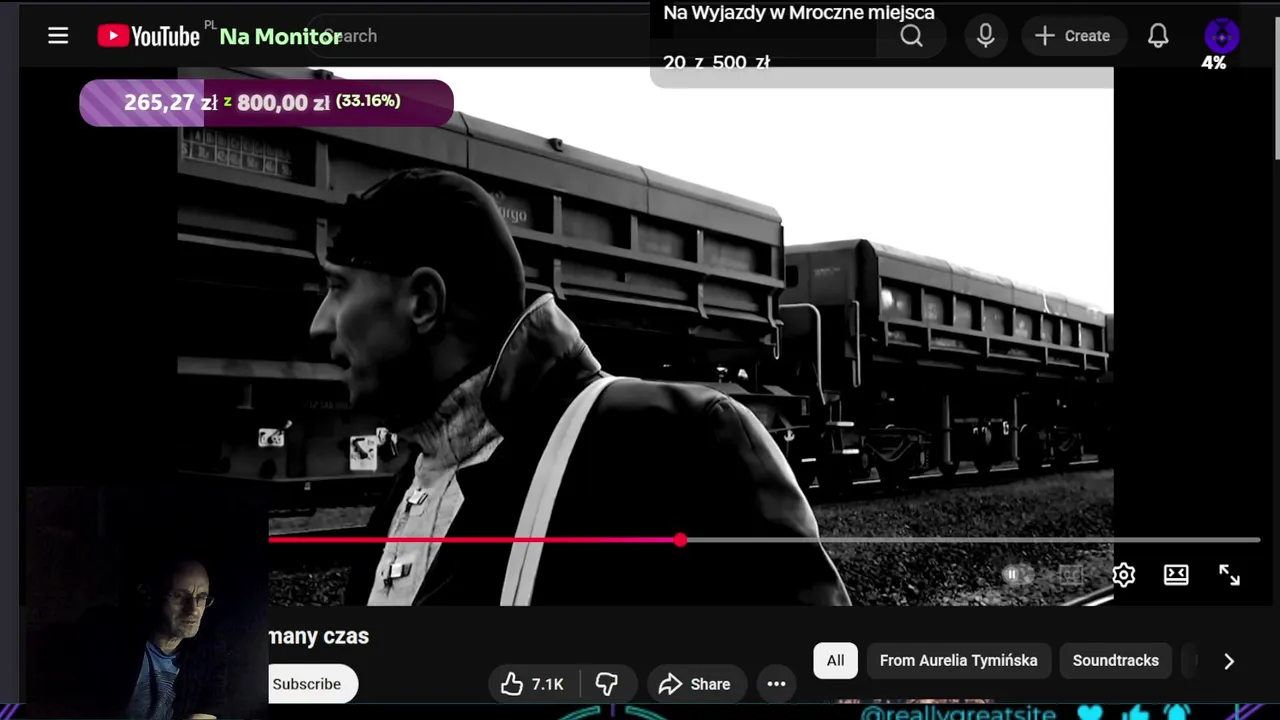The width and height of the screenshot is (1280, 720).
Task: Open the three-dots more actions menu
Action: (776, 684)
